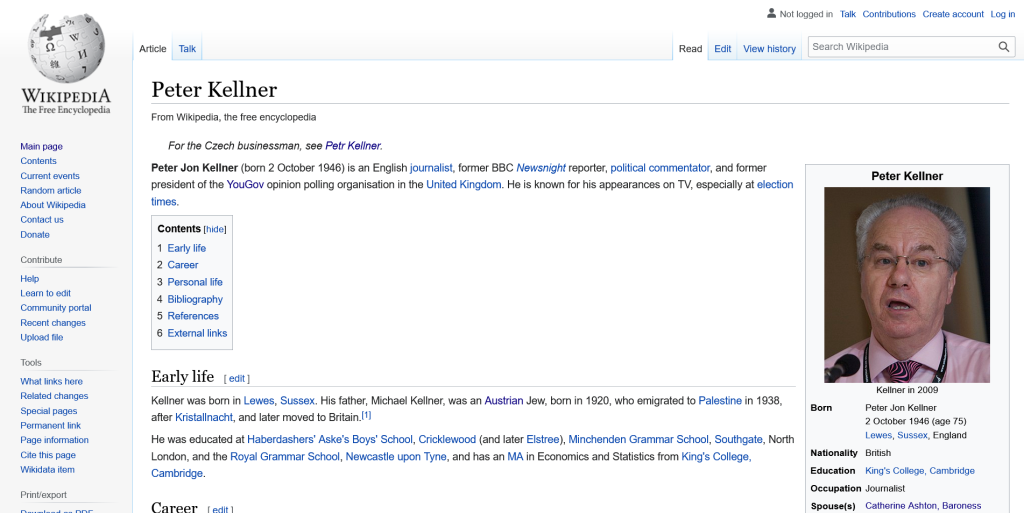1024x513 pixels.
Task: Jump to Bibliography in contents
Action: (195, 299)
